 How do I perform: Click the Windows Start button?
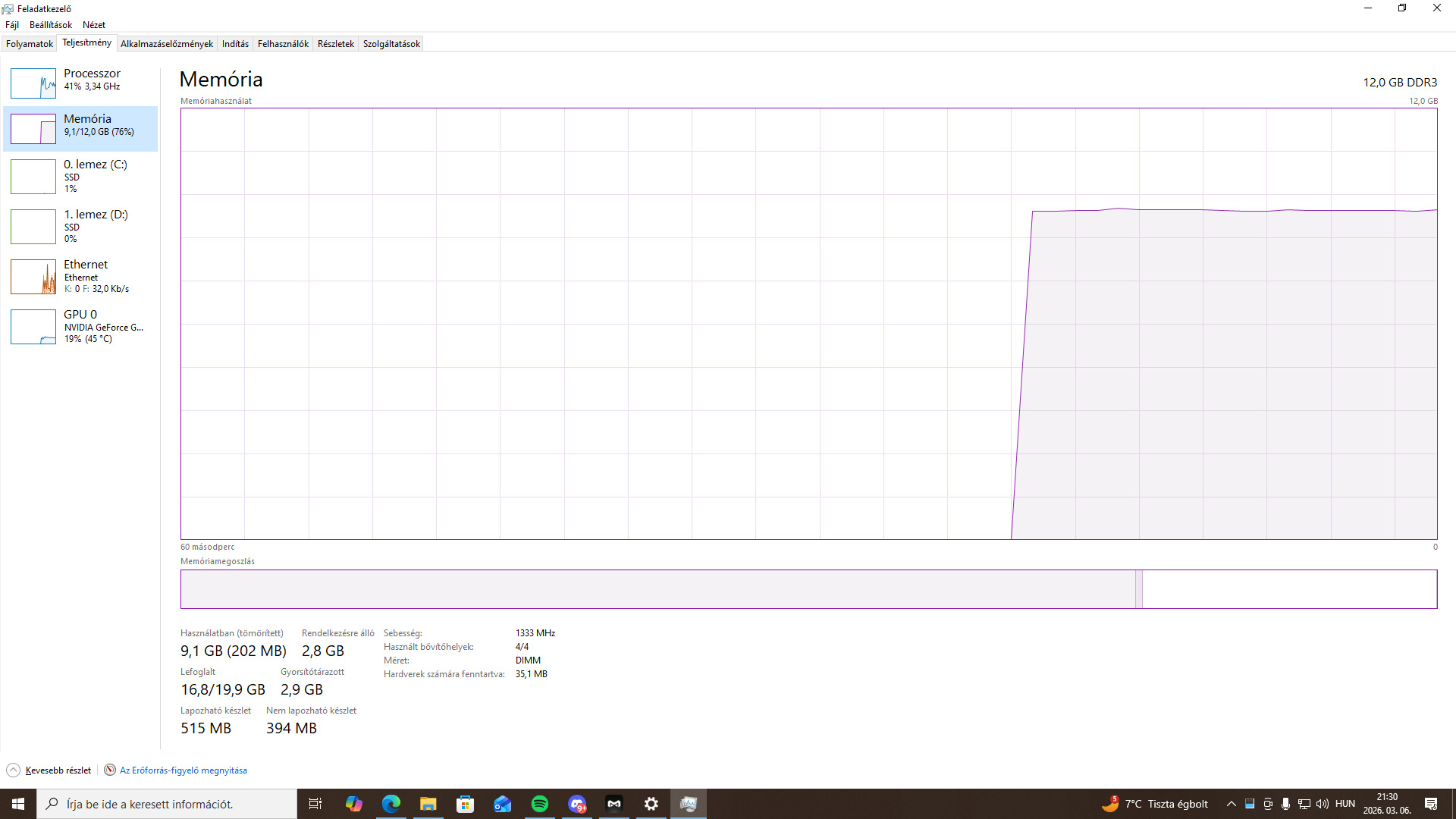pyautogui.click(x=18, y=804)
